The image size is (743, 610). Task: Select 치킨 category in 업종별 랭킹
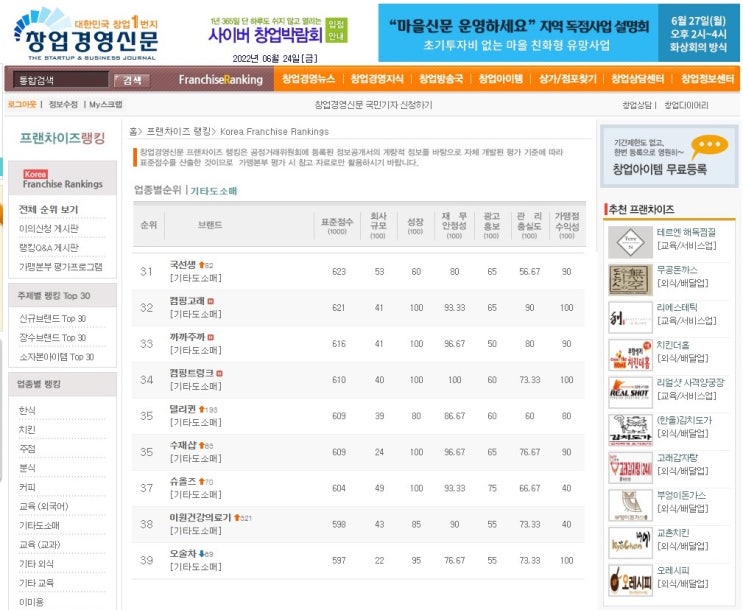pos(27,430)
